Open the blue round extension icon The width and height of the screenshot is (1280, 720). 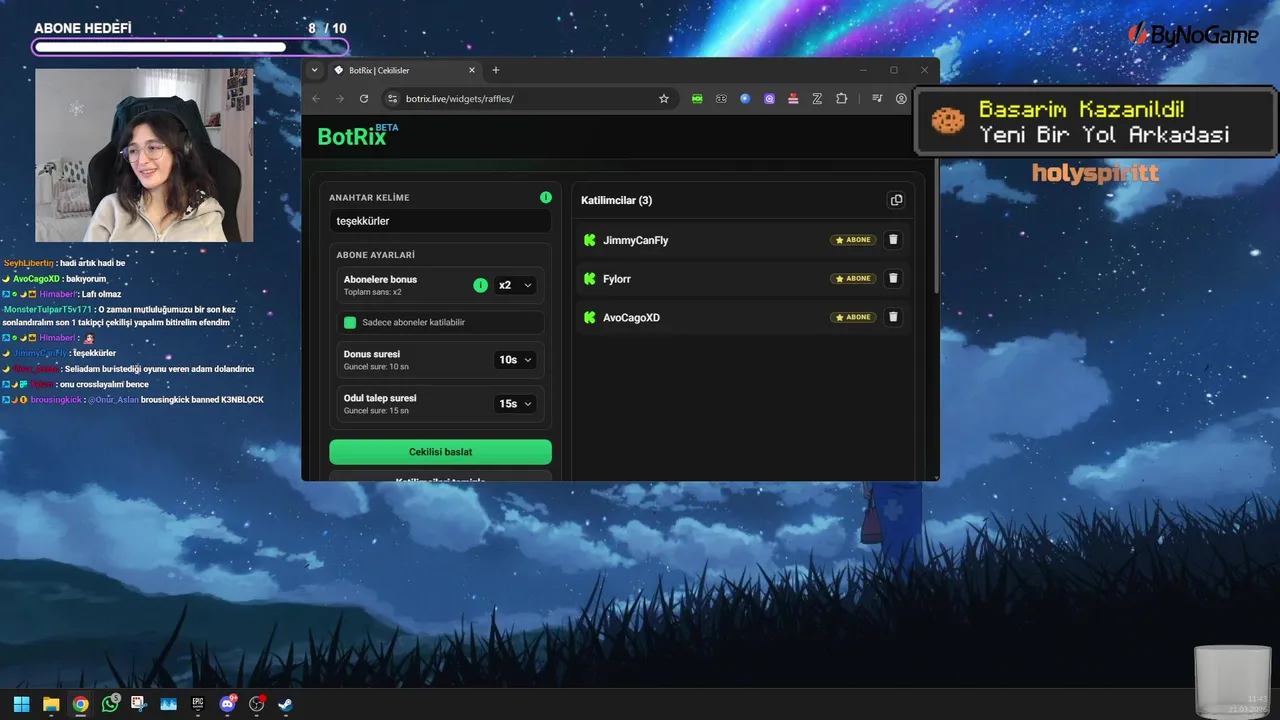tap(745, 98)
